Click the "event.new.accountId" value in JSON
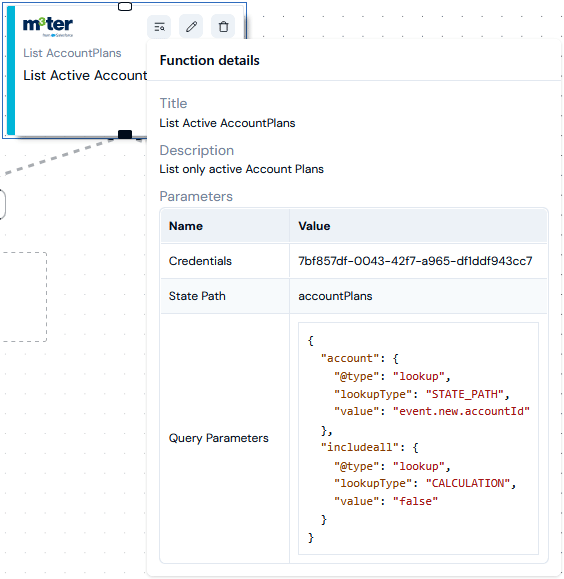The height and width of the screenshot is (579, 564). pos(461,411)
